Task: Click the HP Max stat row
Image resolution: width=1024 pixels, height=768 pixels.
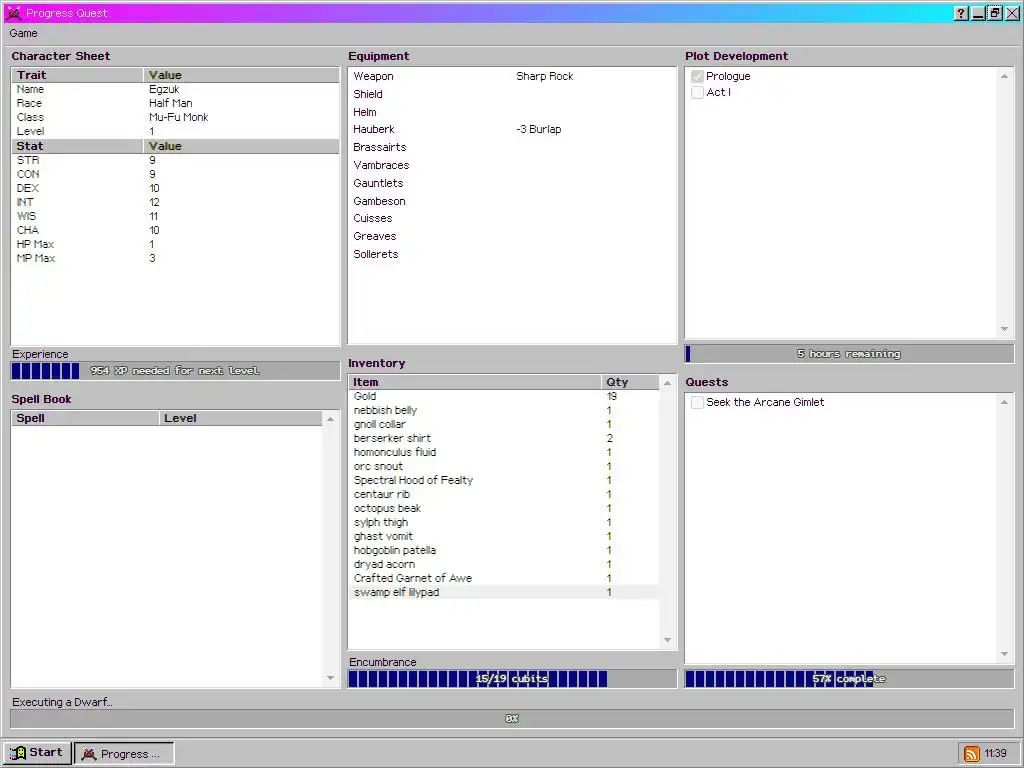Action: [x=175, y=244]
